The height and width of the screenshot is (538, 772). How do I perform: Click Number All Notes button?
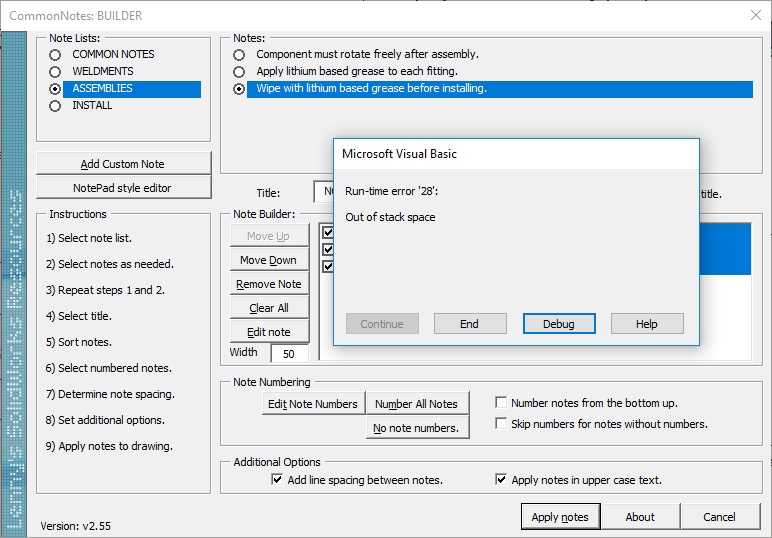[418, 404]
